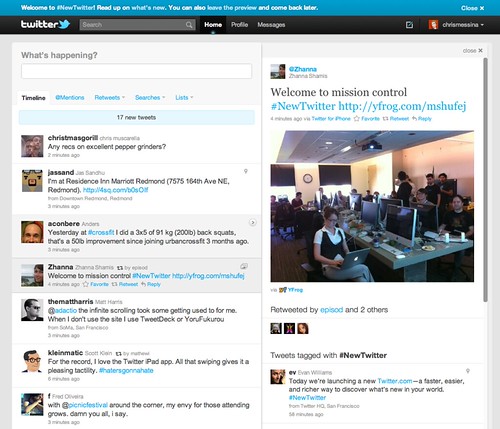Retweet Zhanna's tweet in the timeline
This screenshot has height=429, width=500.
(125, 284)
